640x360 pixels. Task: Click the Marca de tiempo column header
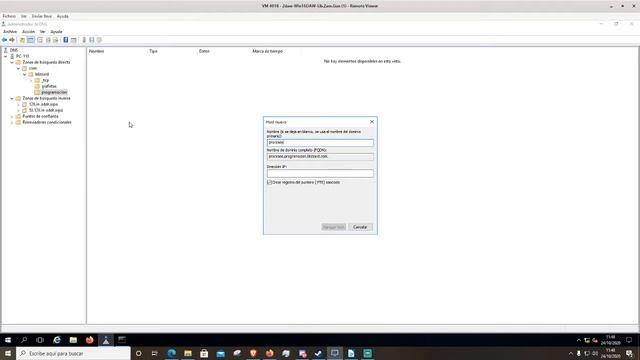pyautogui.click(x=267, y=51)
